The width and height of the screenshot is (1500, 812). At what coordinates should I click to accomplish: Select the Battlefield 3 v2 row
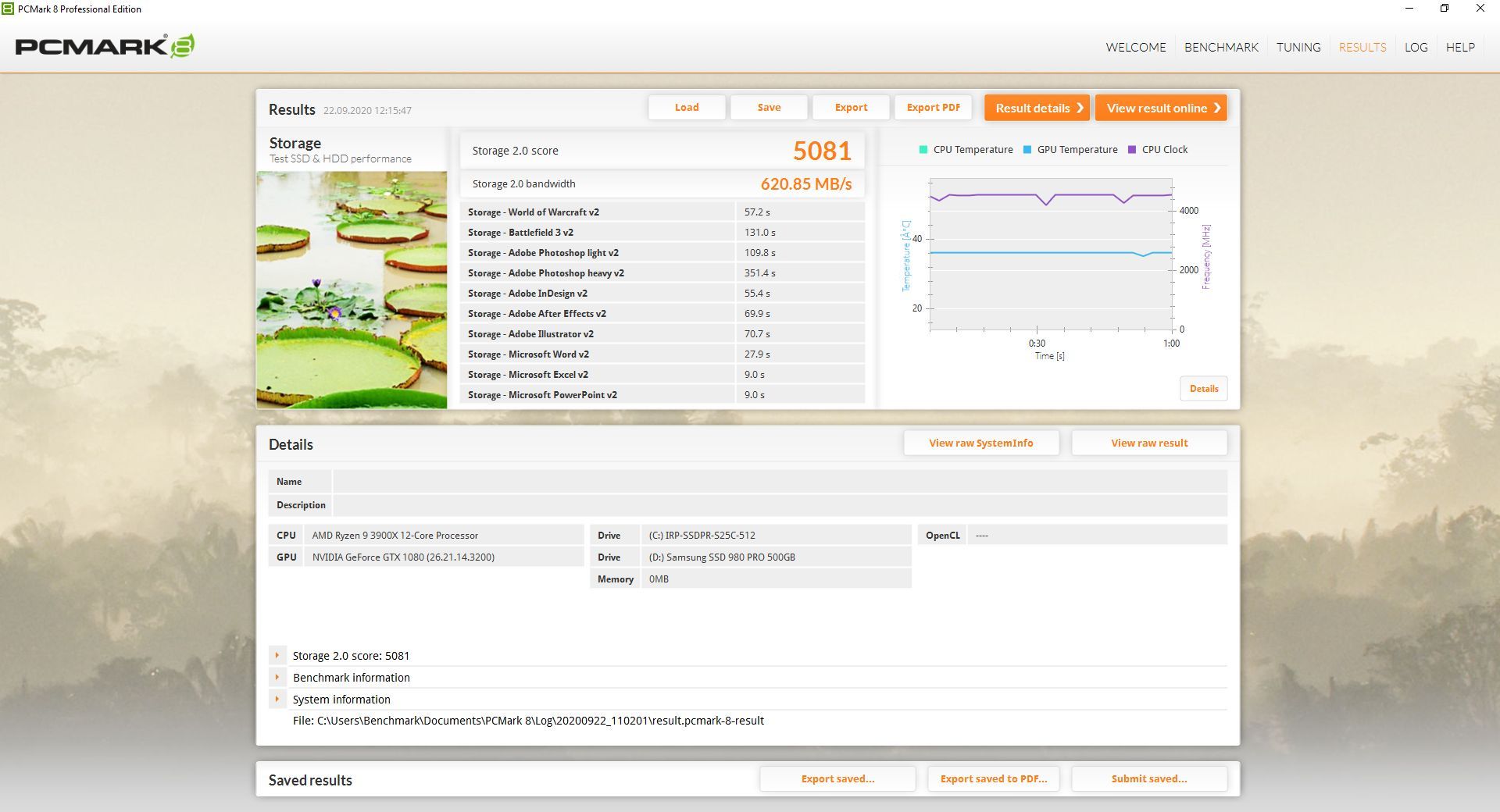pos(662,232)
